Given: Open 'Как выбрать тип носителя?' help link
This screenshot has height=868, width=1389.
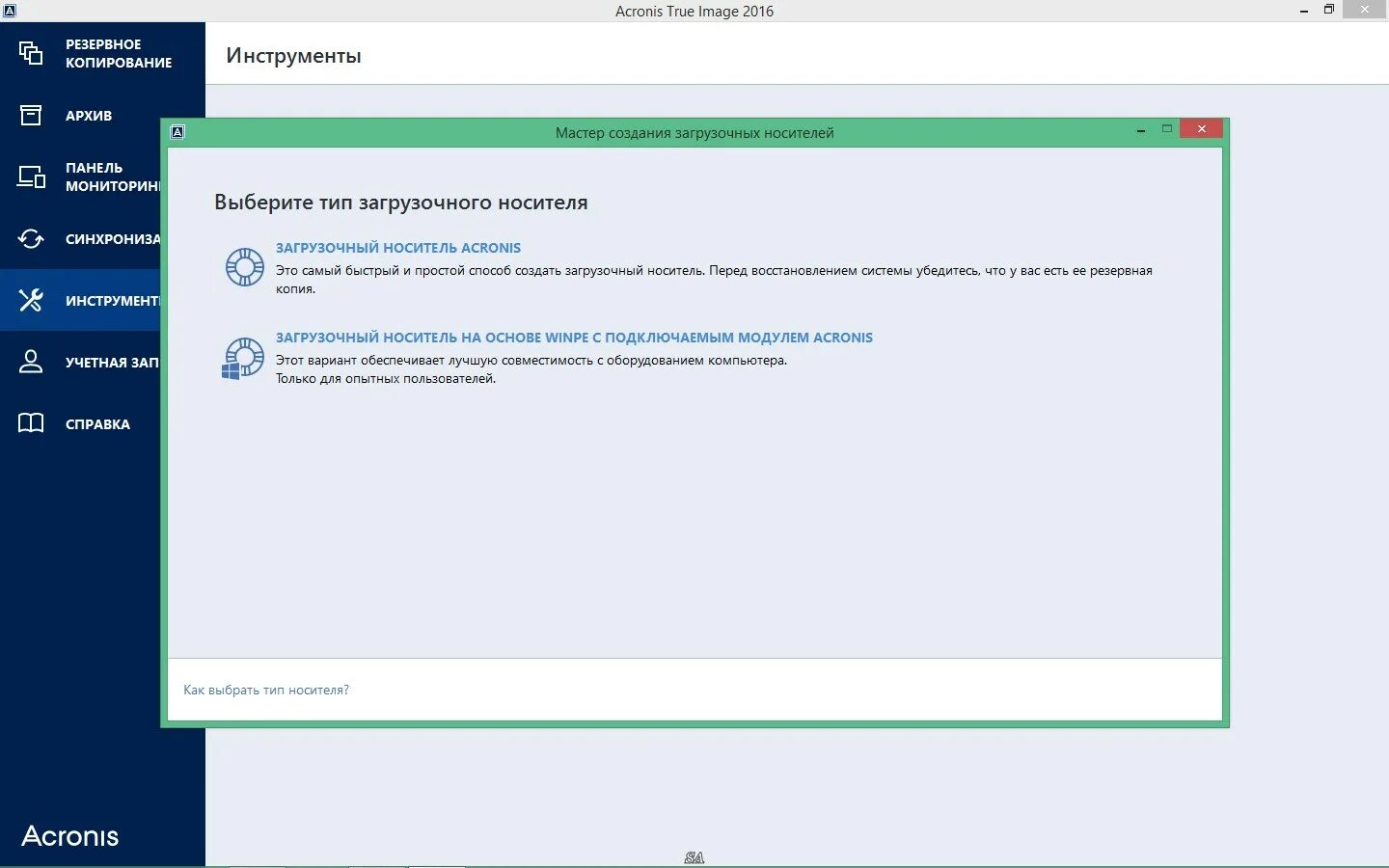Looking at the screenshot, I should click(266, 690).
